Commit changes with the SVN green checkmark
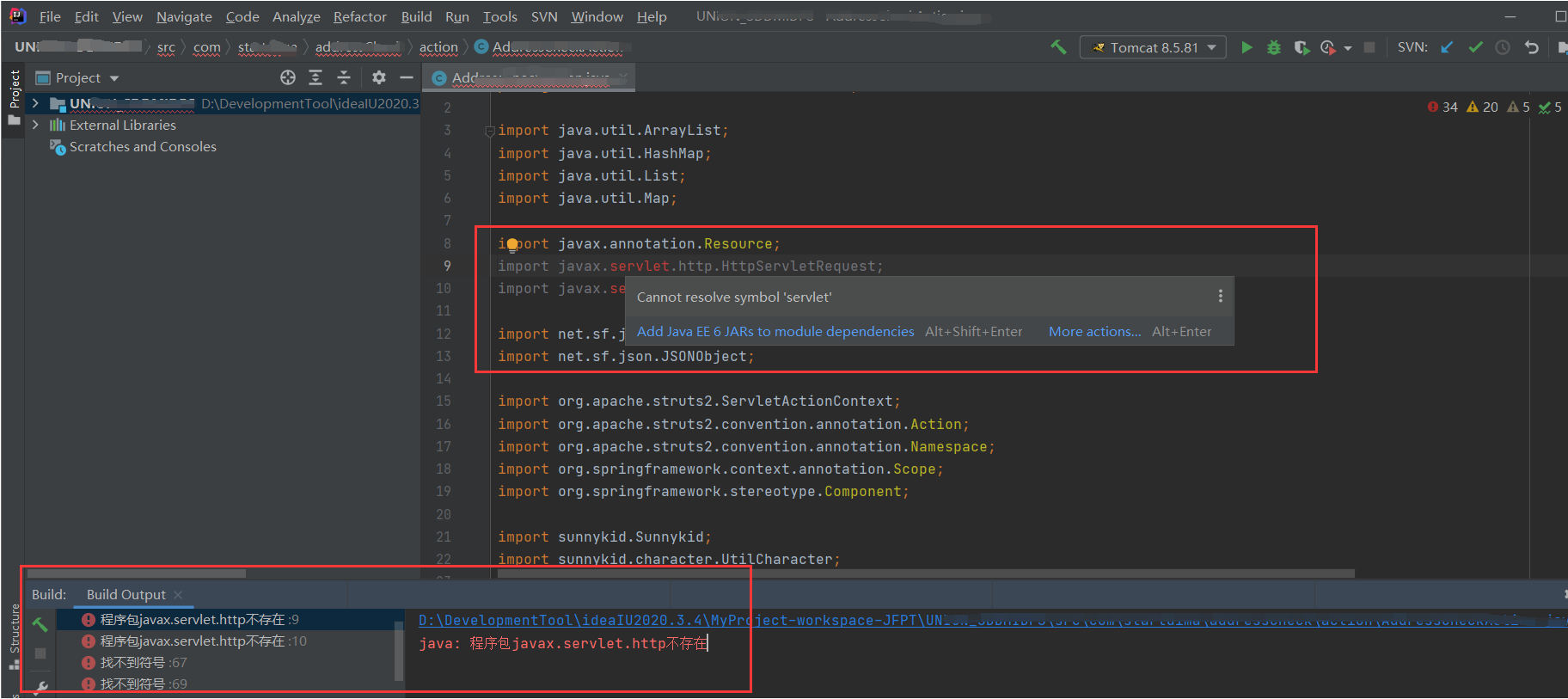The width and height of the screenshot is (1568, 699). [1475, 47]
